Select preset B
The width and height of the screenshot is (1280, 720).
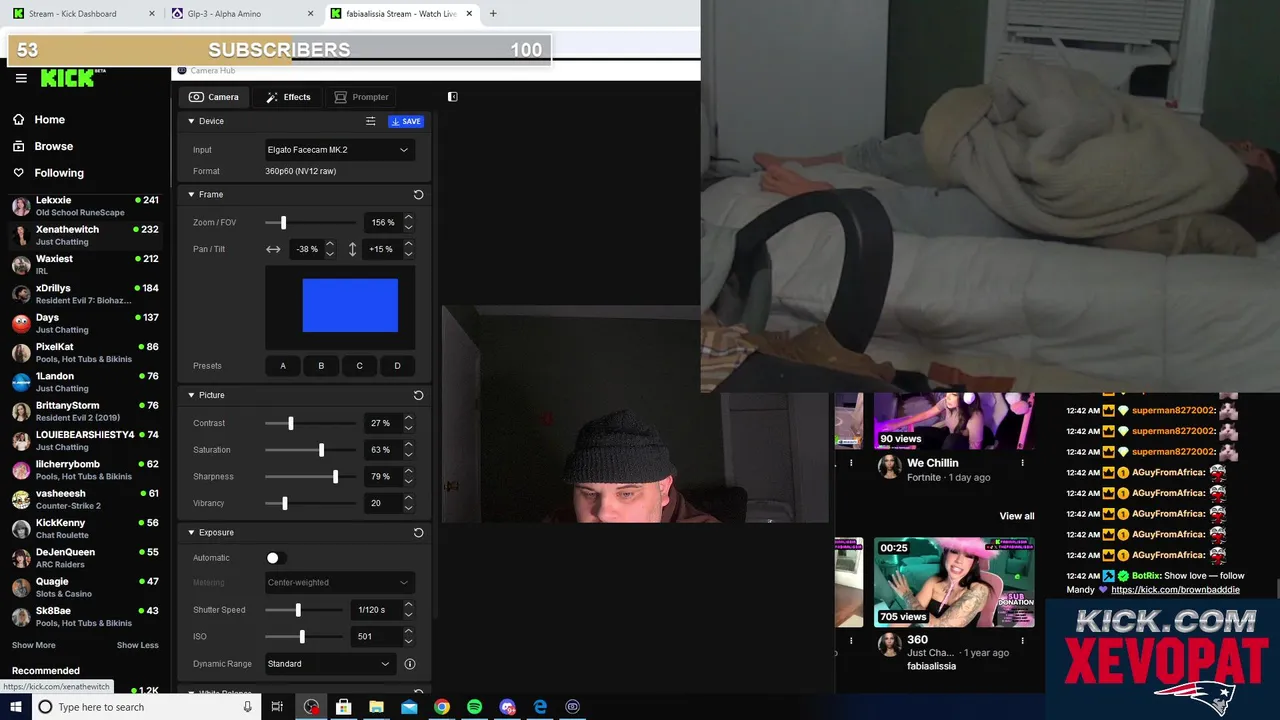click(321, 366)
